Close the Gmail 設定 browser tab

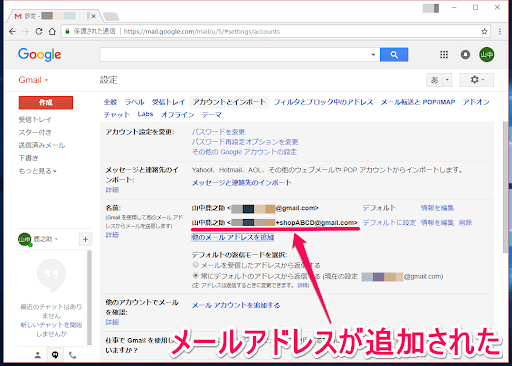coord(93,16)
